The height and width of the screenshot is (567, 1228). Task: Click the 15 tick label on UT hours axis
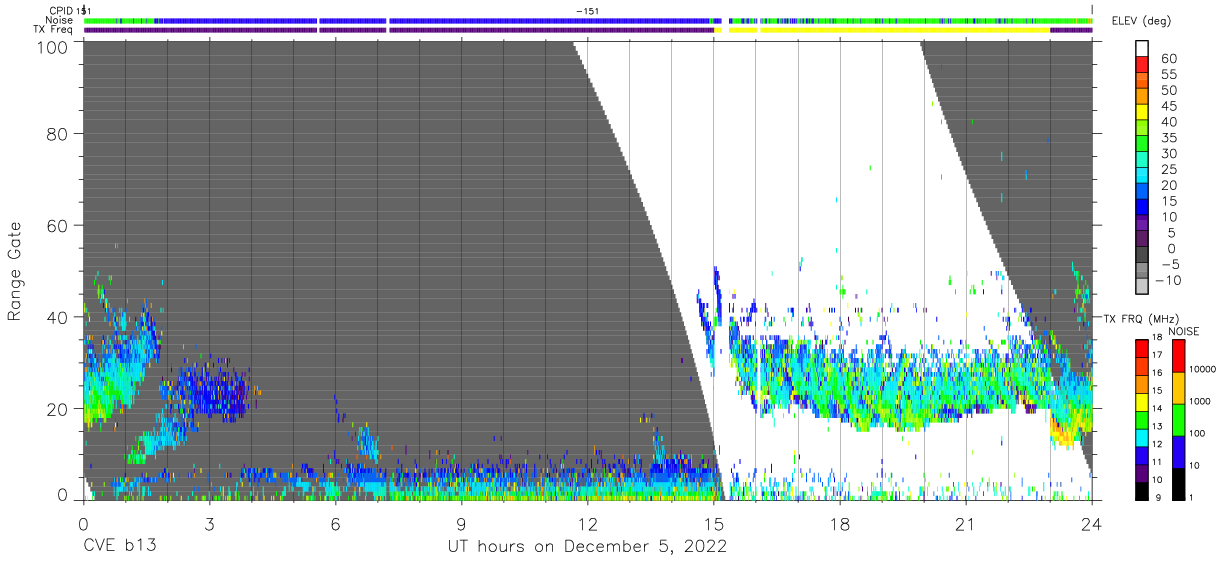tap(714, 522)
